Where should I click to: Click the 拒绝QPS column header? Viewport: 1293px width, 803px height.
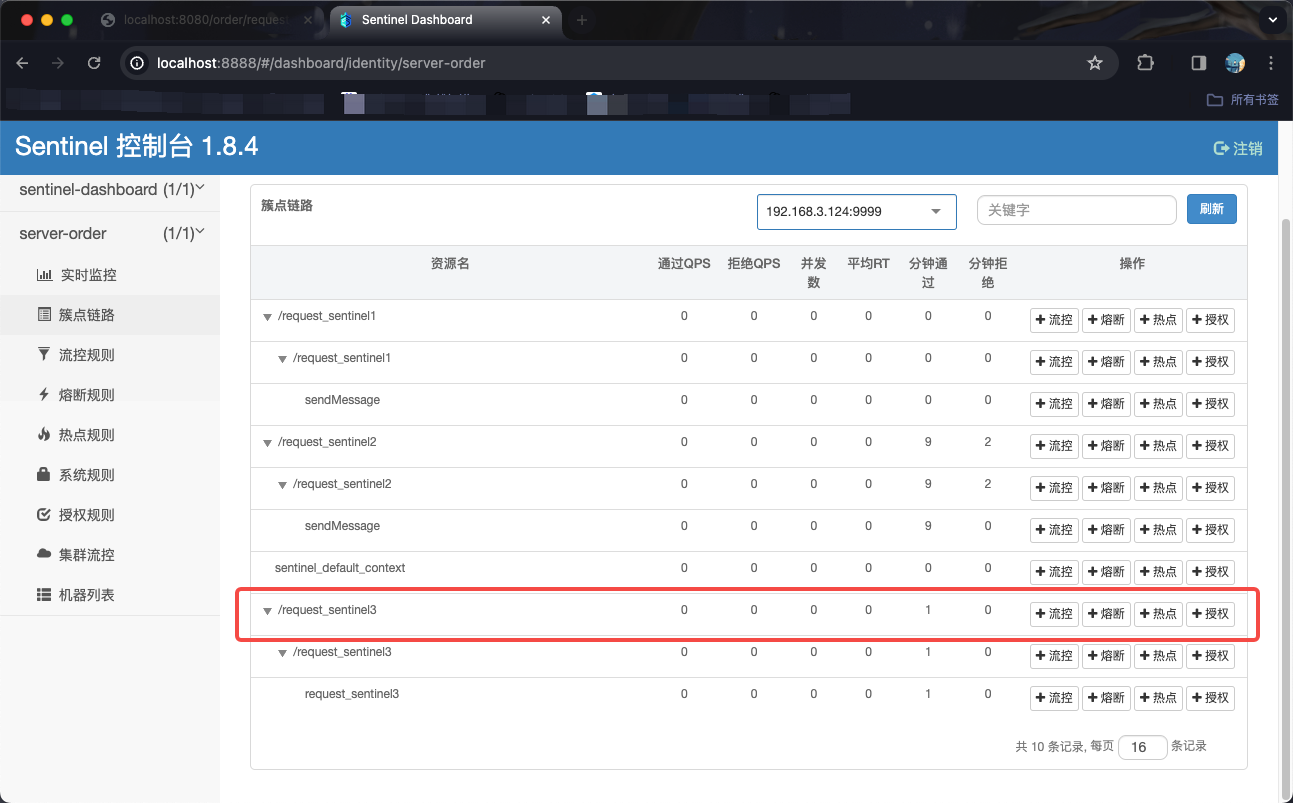[x=754, y=264]
